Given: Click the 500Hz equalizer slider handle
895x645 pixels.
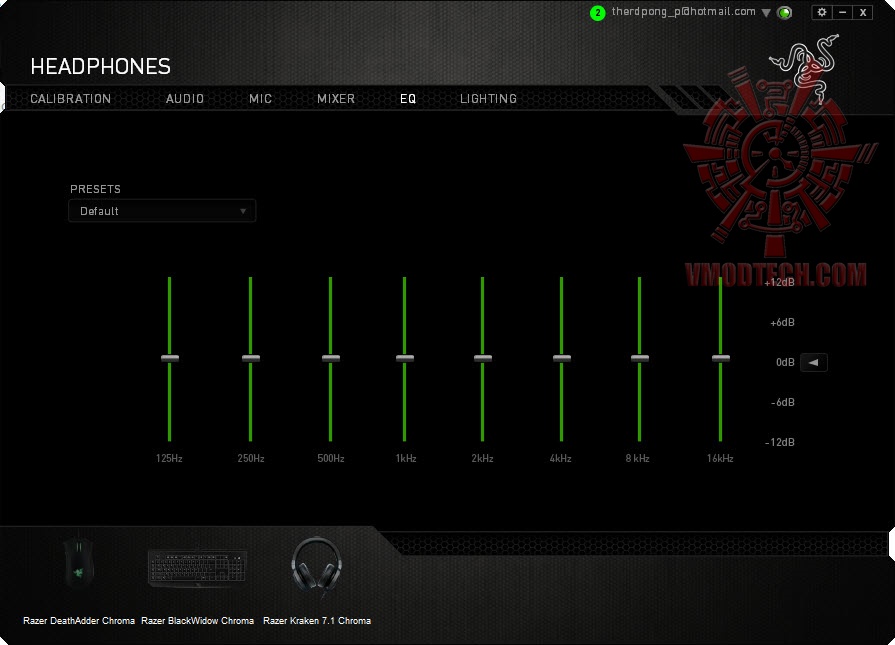Looking at the screenshot, I should 330,358.
